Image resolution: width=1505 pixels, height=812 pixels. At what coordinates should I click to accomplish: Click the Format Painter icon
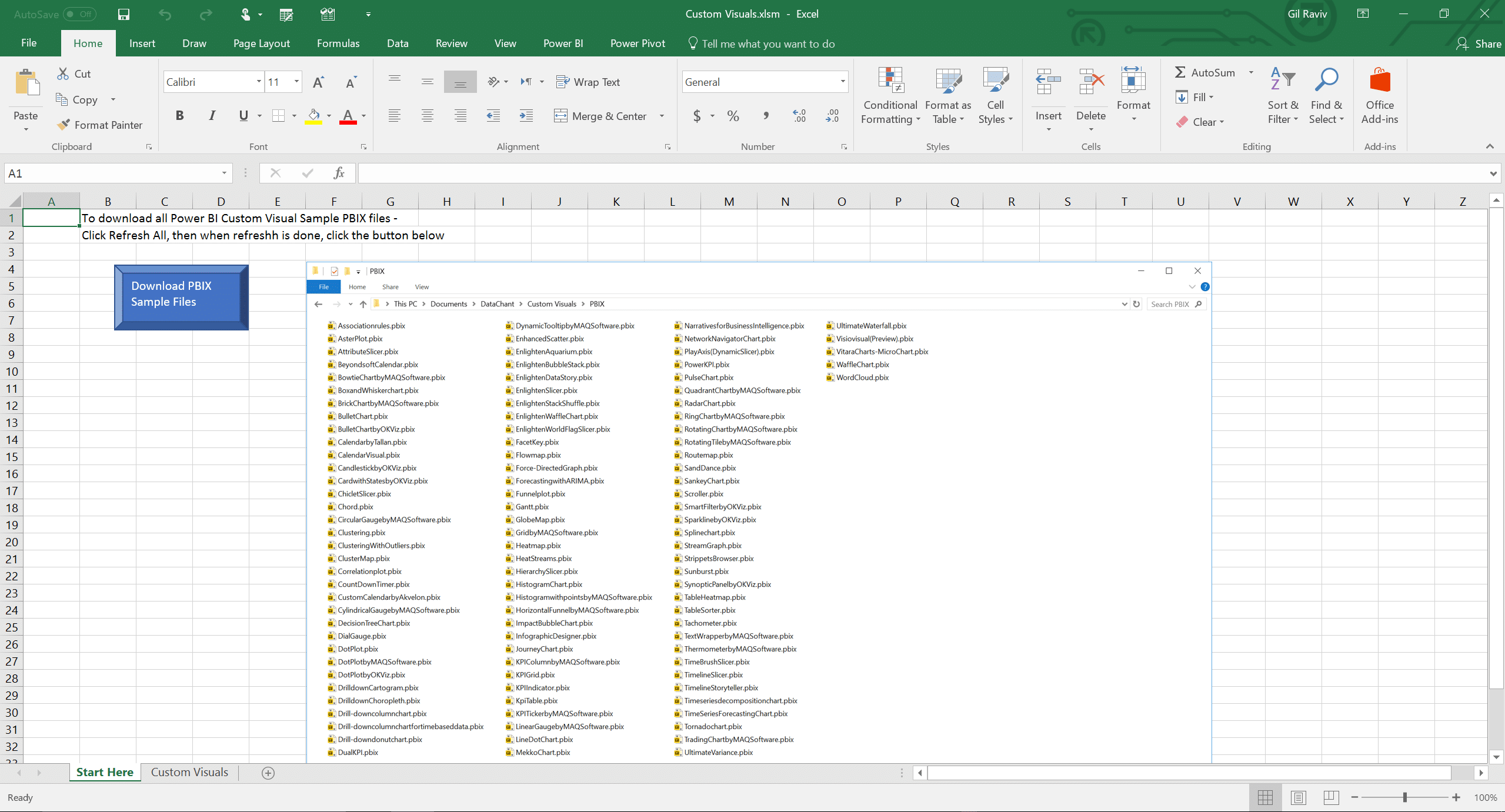[64, 125]
